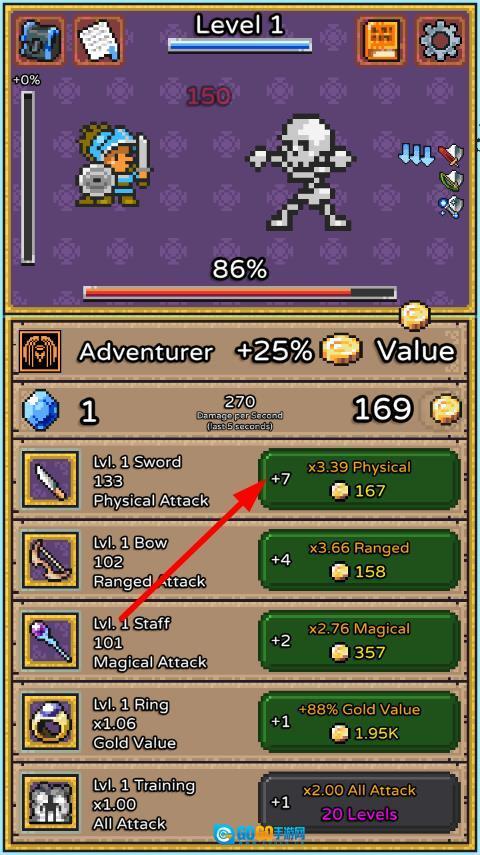
Task: Select the Ring item icon
Action: (x=51, y=722)
